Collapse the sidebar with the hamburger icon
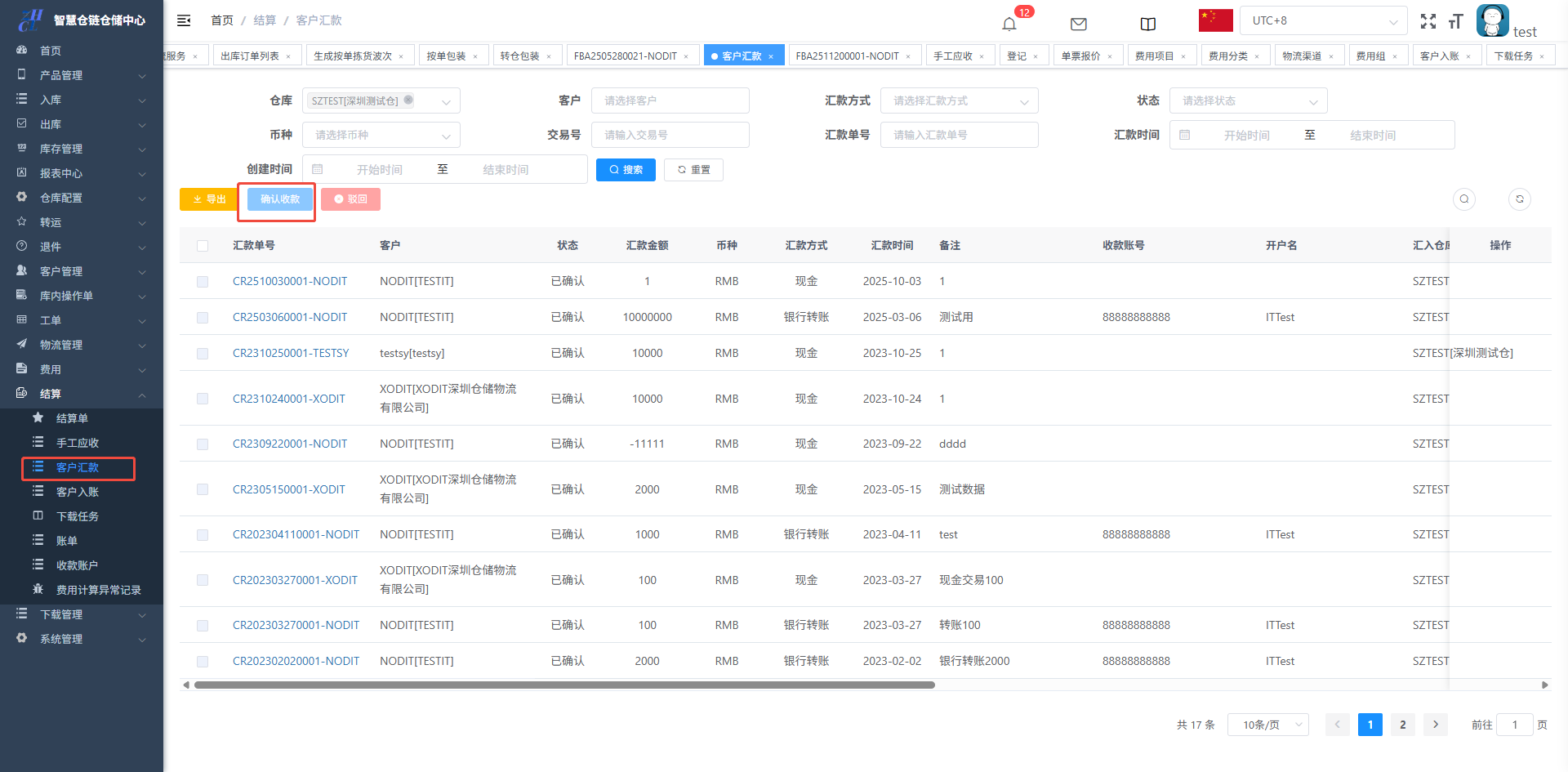Viewport: 1568px width, 772px height. pos(184,20)
